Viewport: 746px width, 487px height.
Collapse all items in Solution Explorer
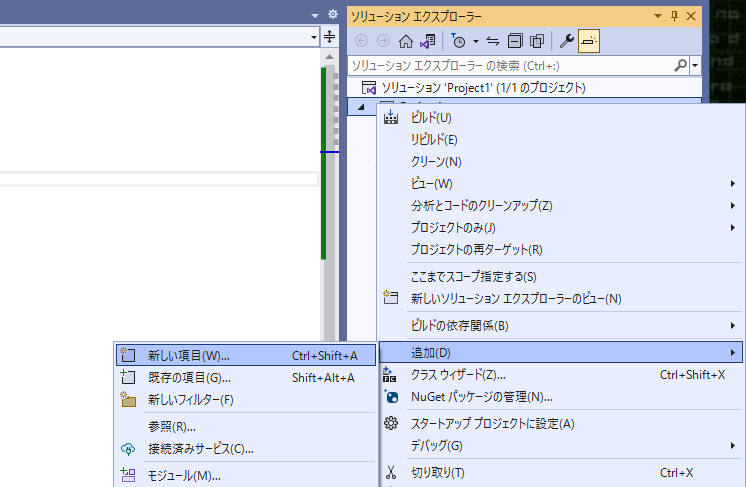pos(515,41)
